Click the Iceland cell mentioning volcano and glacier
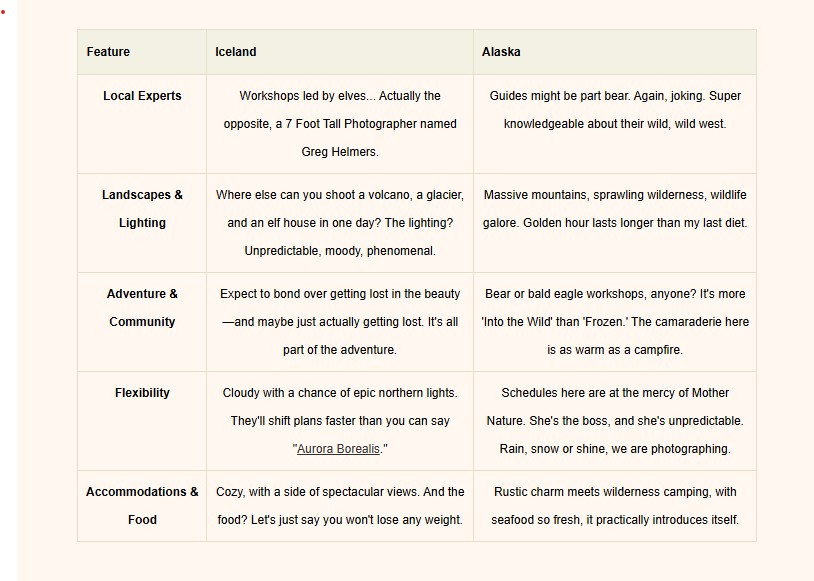 pos(340,223)
